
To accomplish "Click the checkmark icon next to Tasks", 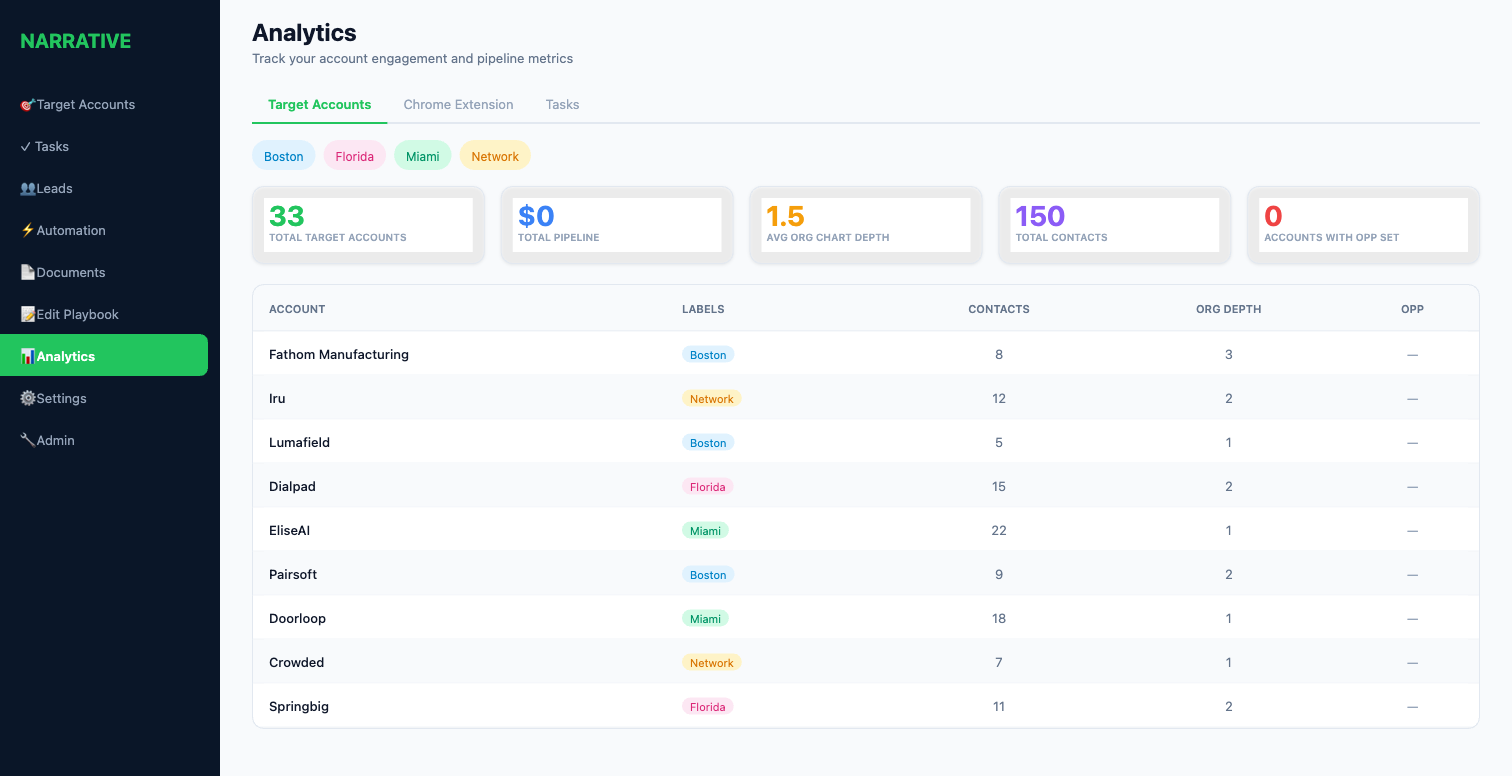I will (26, 147).
